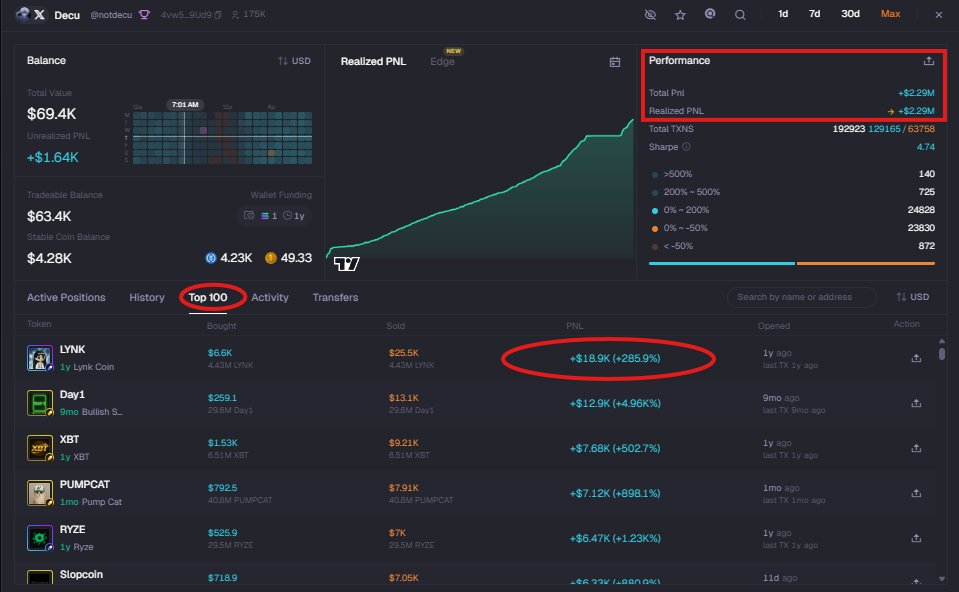Viewport: 959px width, 592px height.
Task: Click the search by name or address field
Action: click(801, 297)
